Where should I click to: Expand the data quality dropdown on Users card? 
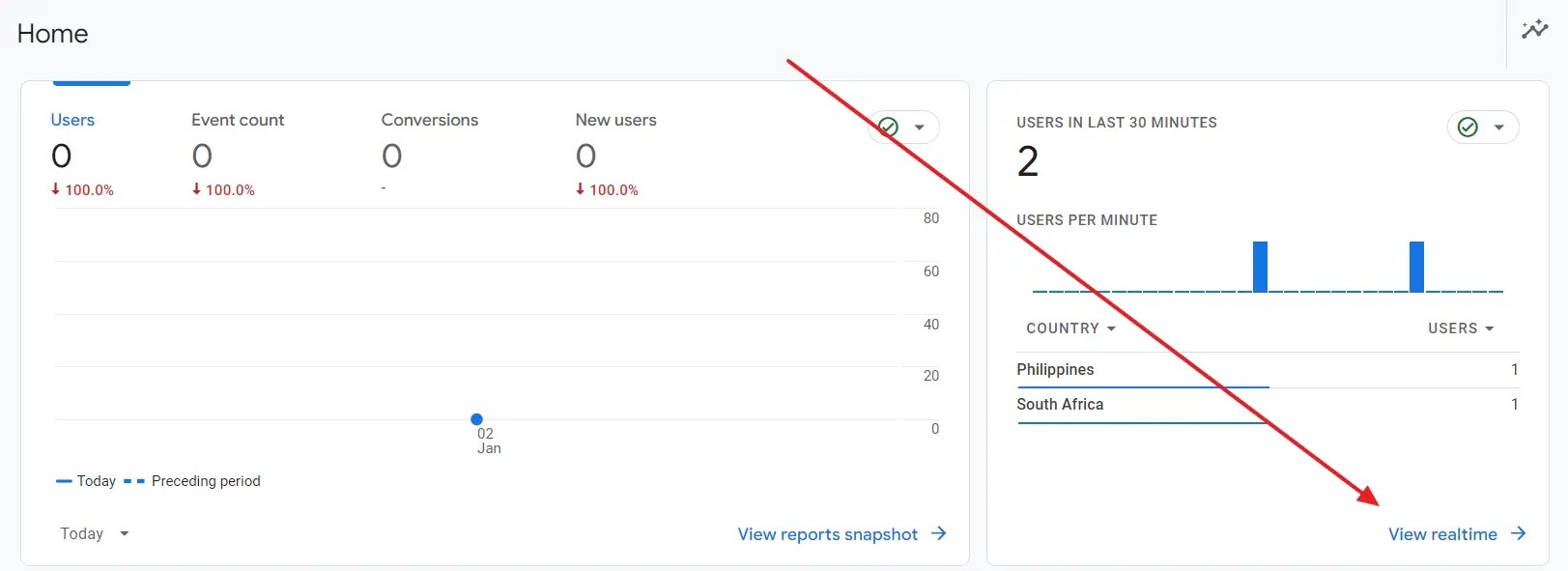click(920, 127)
